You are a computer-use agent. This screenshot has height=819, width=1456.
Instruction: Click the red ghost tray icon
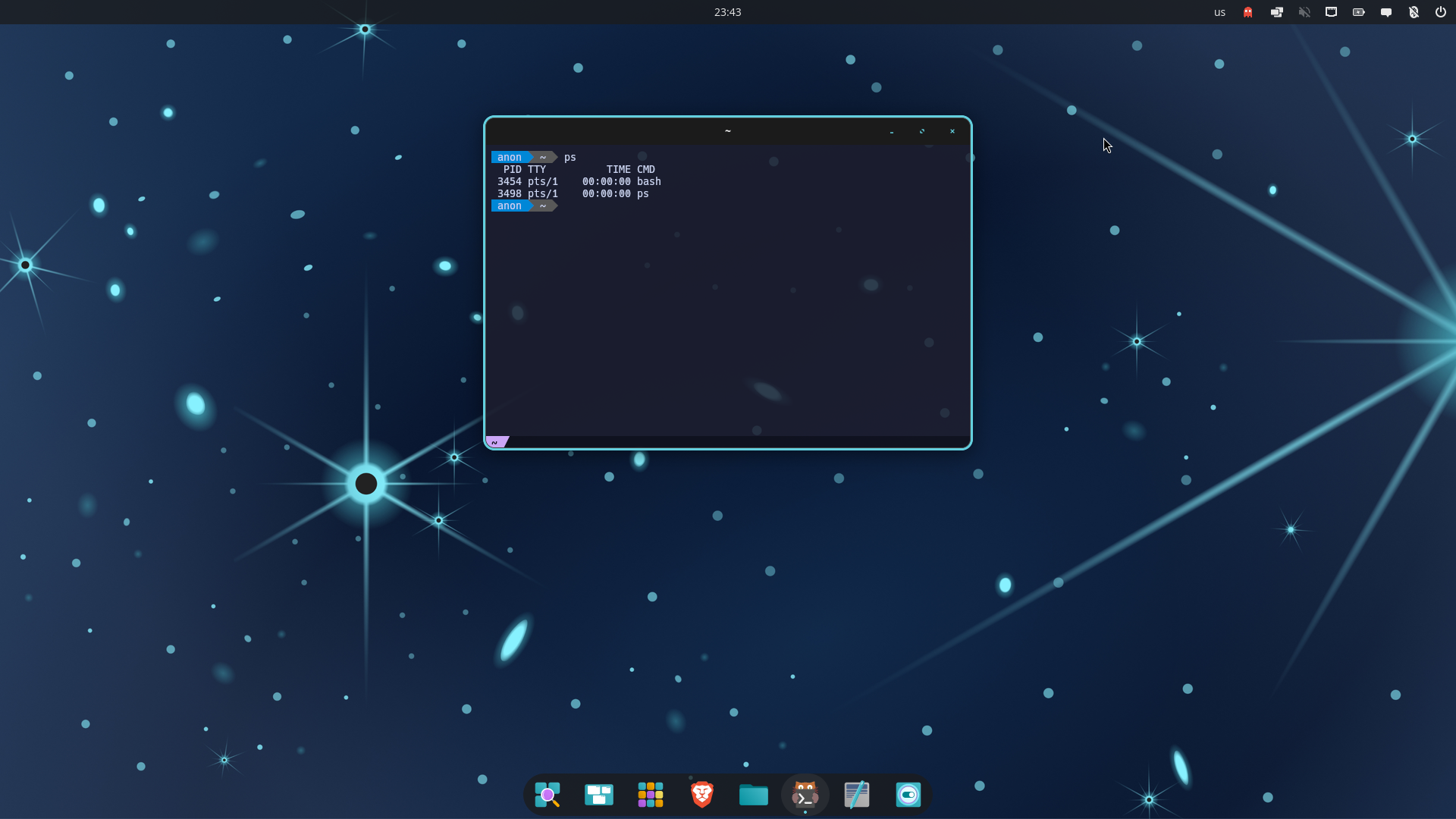[1247, 12]
